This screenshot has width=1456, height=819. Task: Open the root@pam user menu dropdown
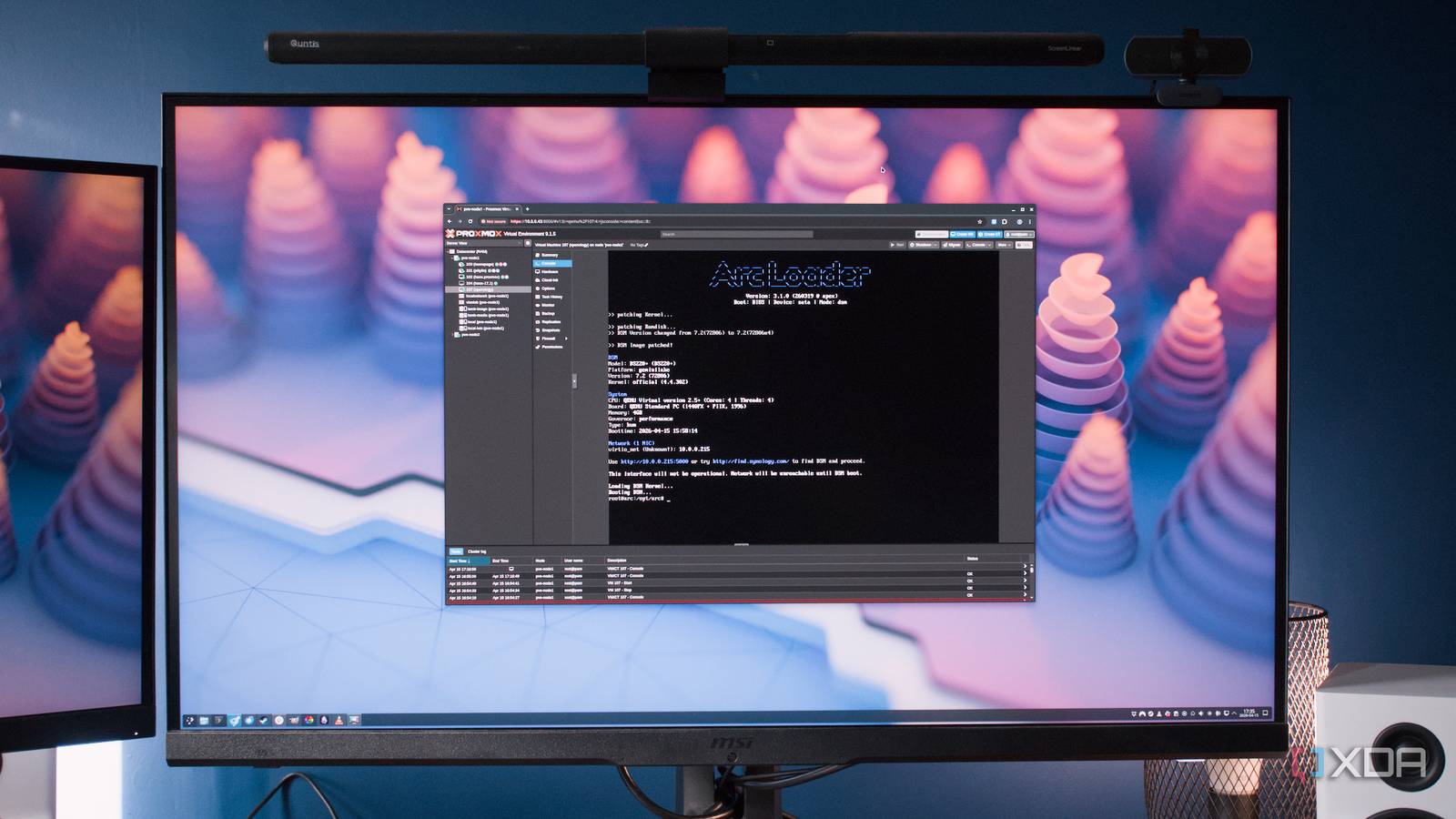(1019, 234)
